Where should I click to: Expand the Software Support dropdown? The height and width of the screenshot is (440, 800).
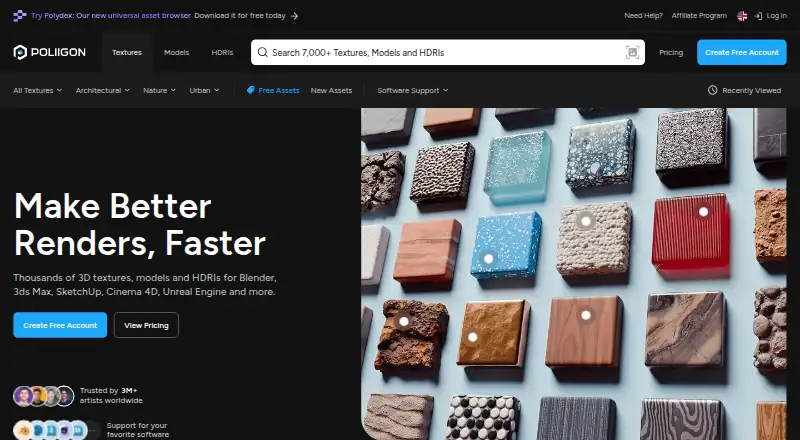413,90
